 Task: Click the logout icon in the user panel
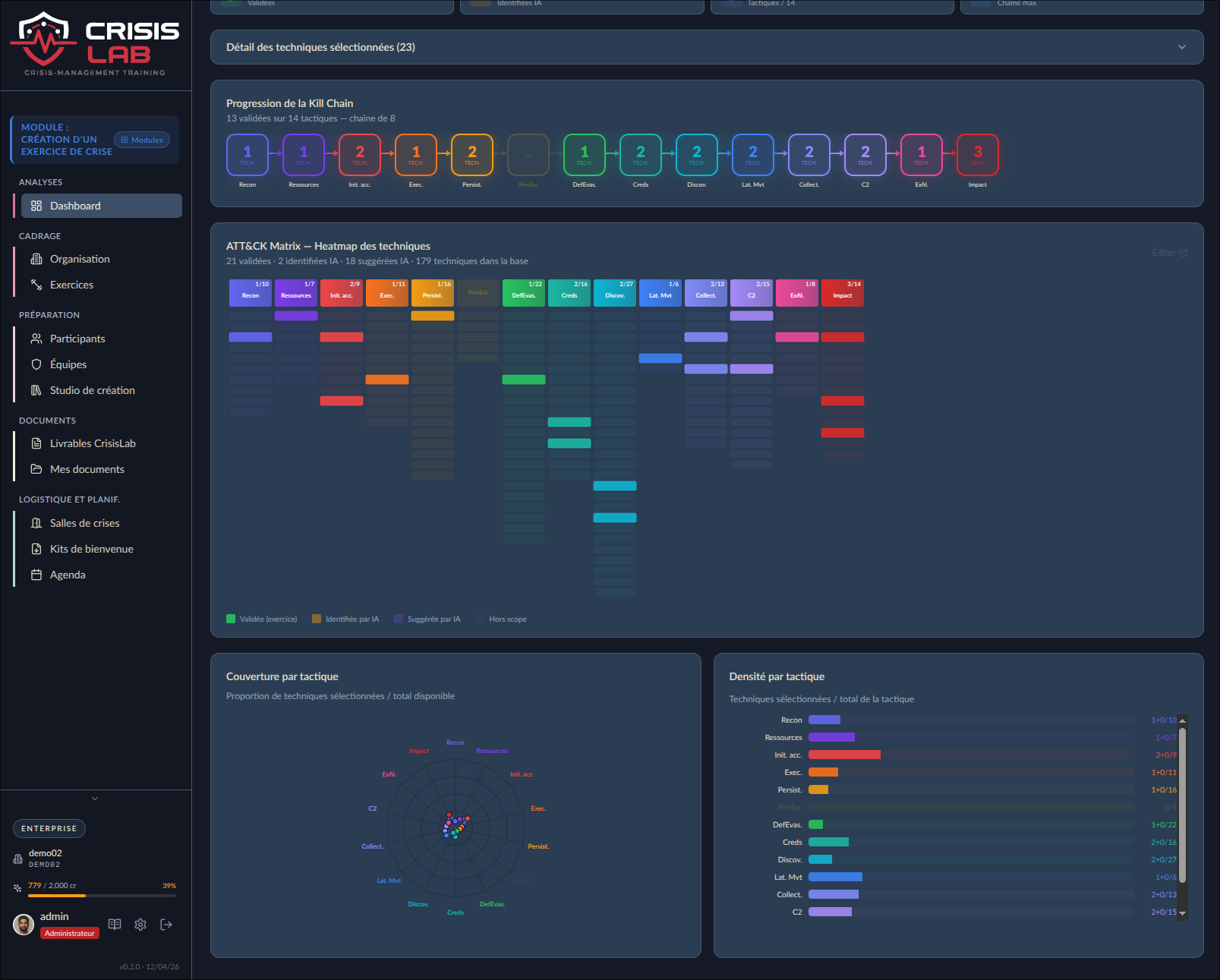(166, 925)
